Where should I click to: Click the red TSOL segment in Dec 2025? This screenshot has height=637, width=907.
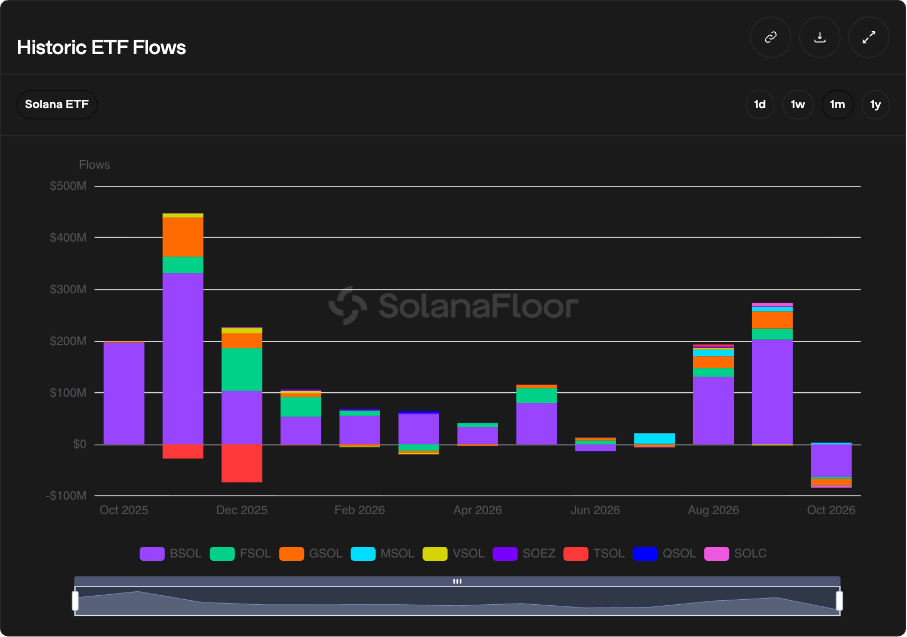coord(242,463)
